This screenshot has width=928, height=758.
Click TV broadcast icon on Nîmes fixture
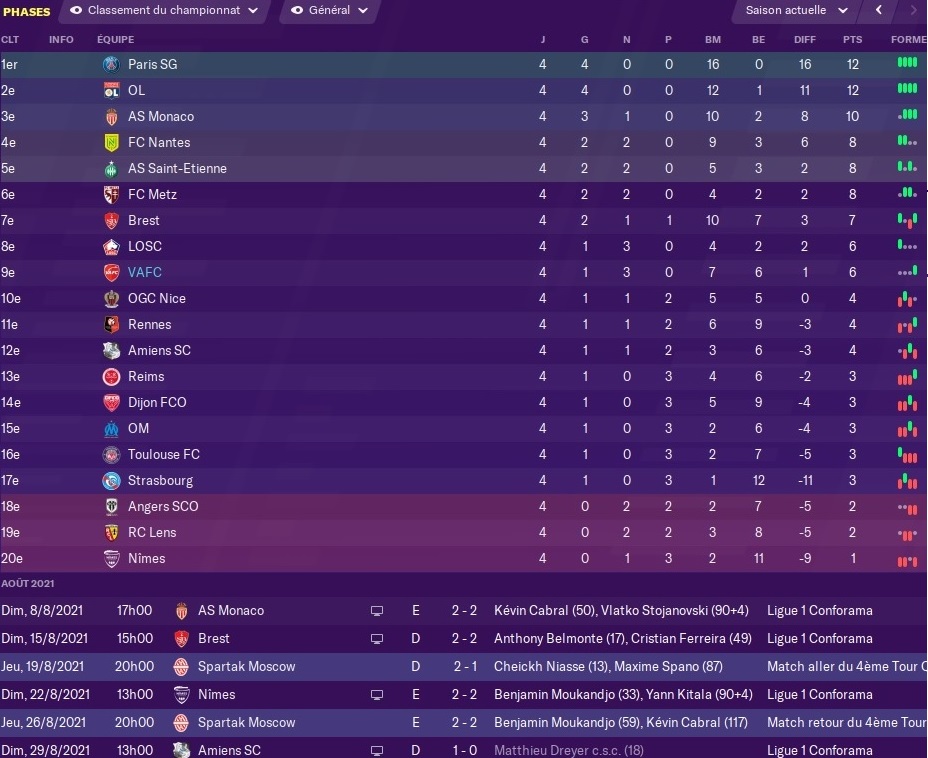pyautogui.click(x=377, y=695)
